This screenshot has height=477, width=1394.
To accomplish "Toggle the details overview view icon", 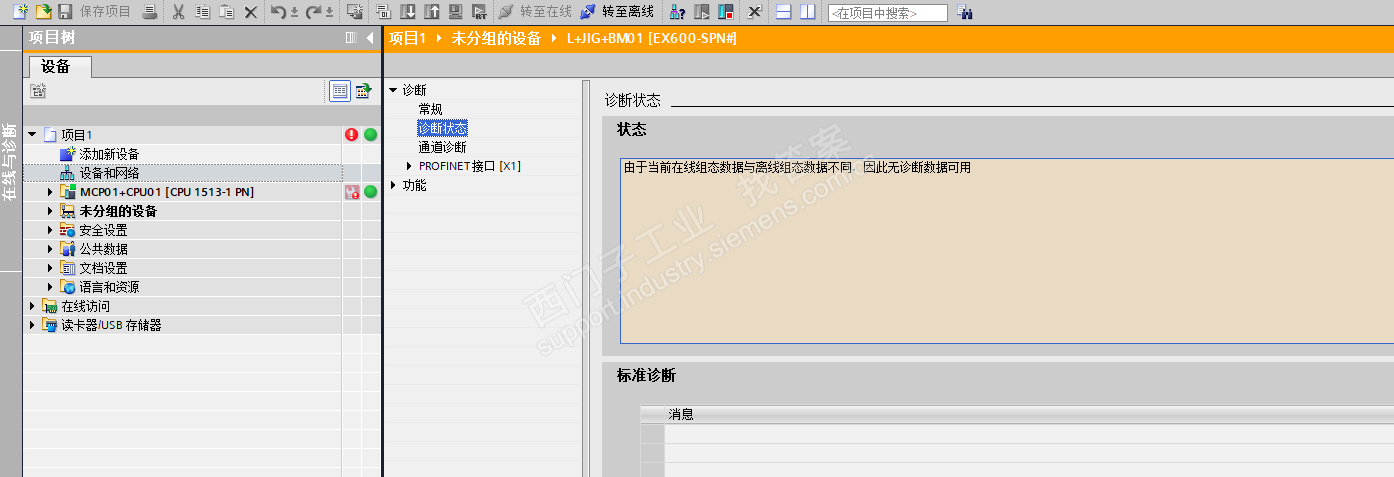I will pos(341,91).
